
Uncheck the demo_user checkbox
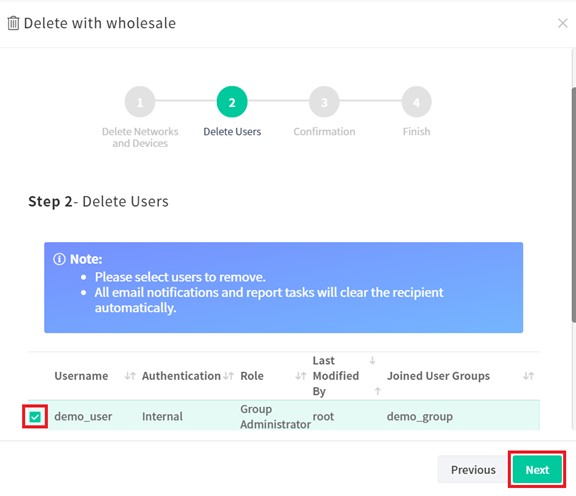click(x=35, y=417)
